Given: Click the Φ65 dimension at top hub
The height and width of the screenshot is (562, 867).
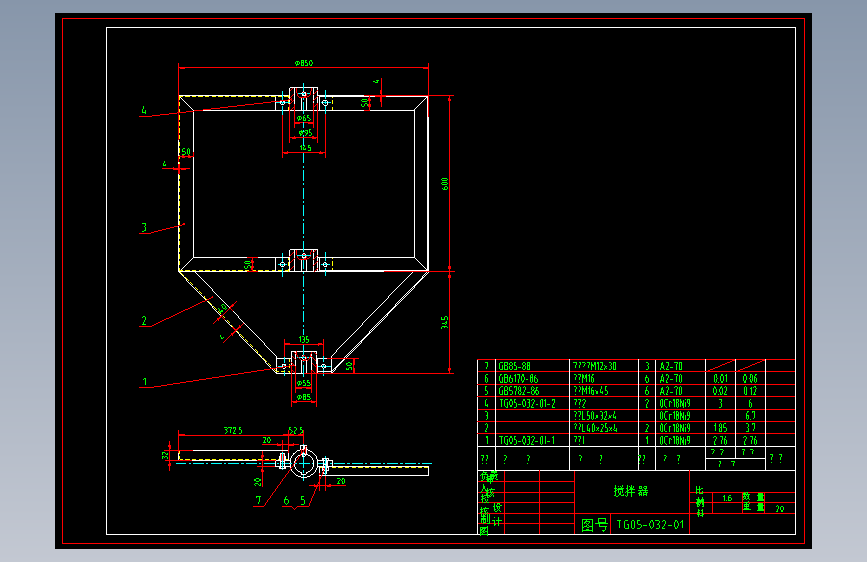Looking at the screenshot, I should 304,118.
